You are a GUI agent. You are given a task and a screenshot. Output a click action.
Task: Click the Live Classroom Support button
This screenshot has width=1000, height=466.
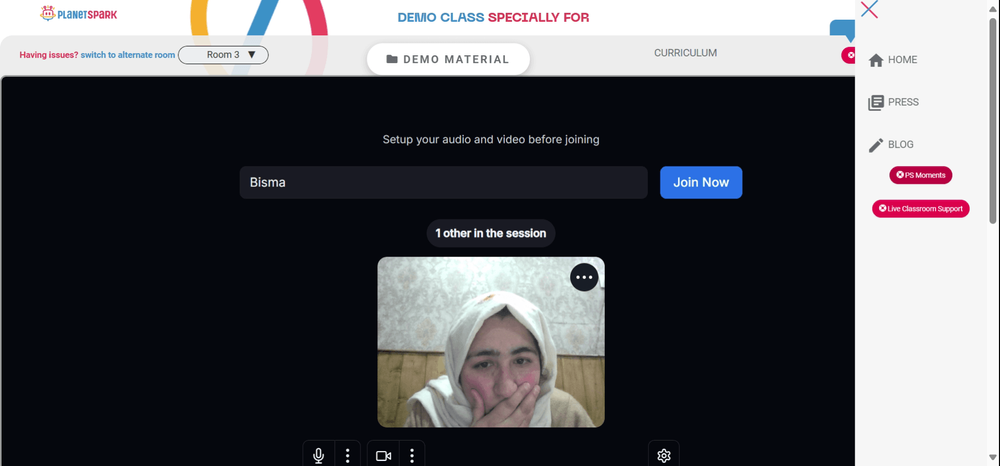920,208
